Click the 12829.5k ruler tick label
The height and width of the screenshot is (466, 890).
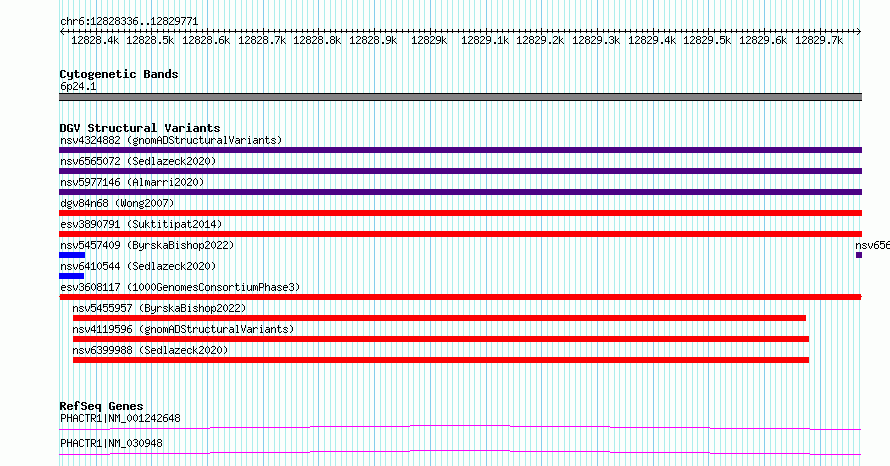(707, 40)
